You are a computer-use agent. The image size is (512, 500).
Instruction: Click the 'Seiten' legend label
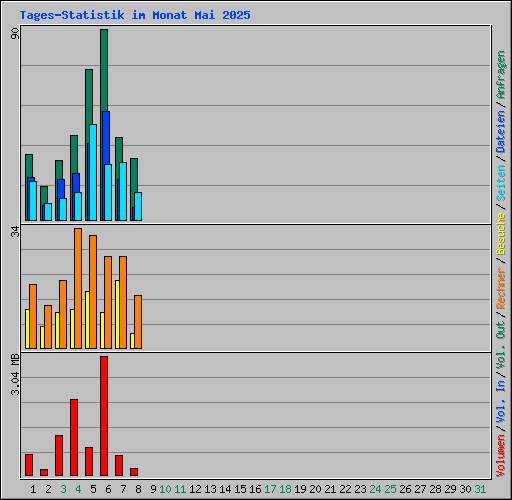click(501, 183)
